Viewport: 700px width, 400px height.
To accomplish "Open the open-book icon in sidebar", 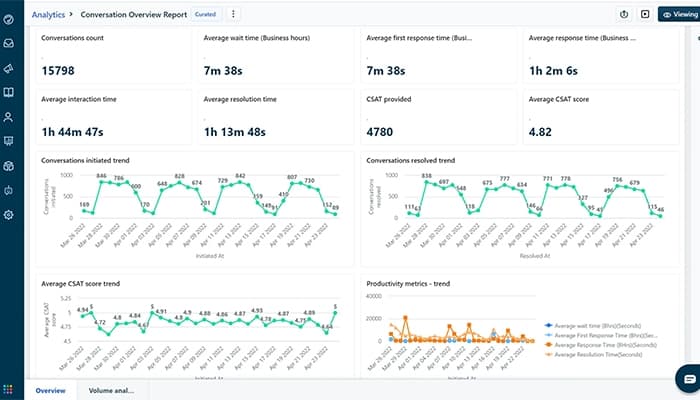I will click(8, 92).
